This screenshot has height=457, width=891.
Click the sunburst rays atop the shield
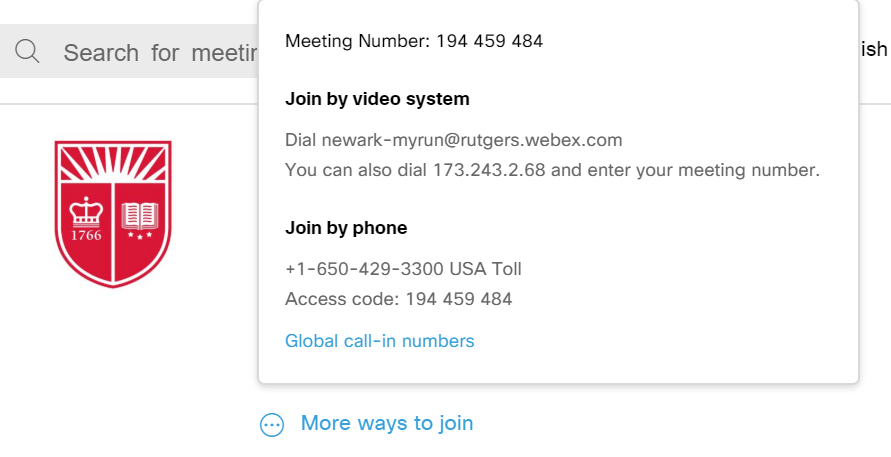tap(113, 163)
